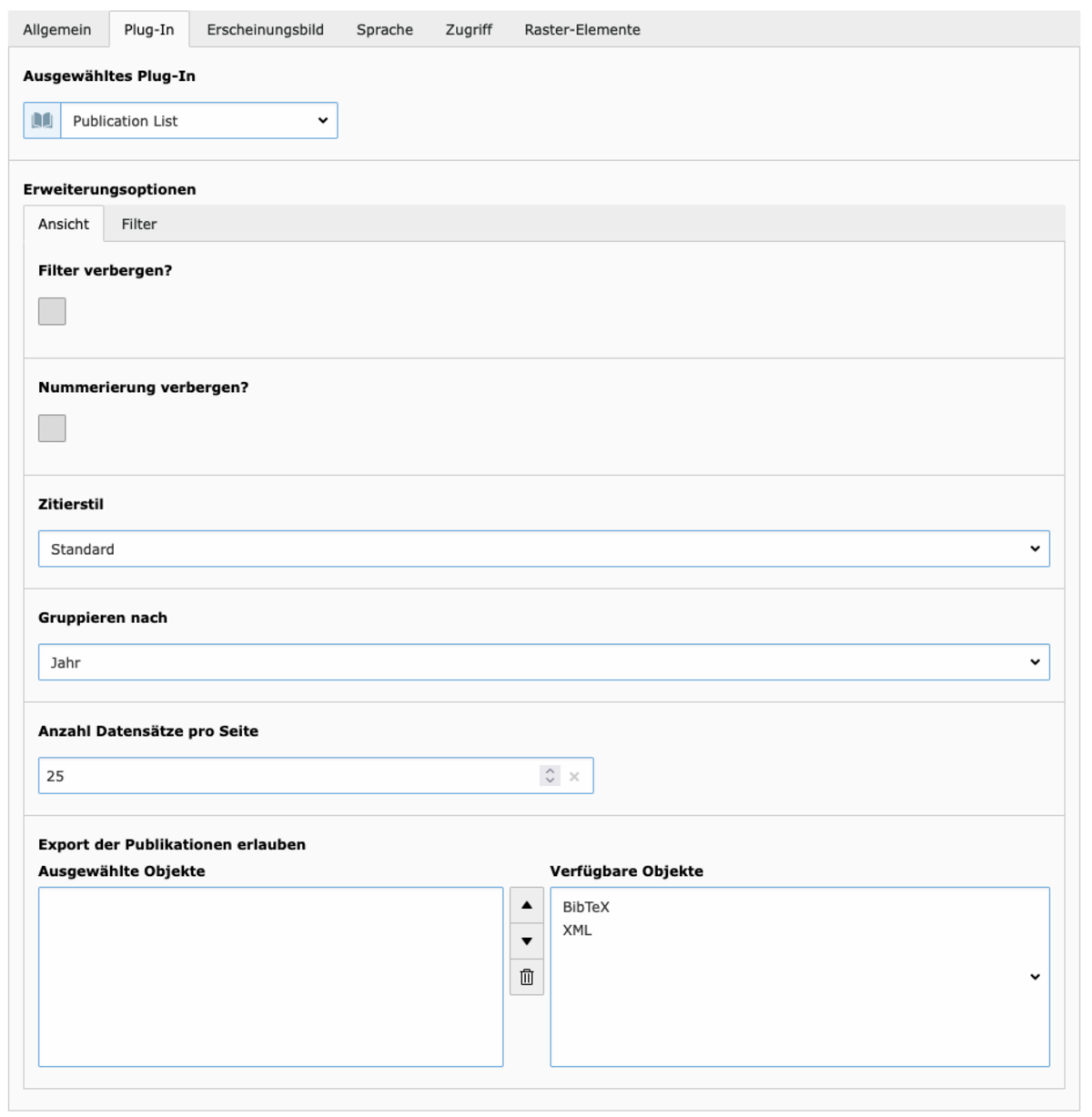Switch to the Filter sub-tab
The image size is (1092, 1117).
(x=139, y=224)
